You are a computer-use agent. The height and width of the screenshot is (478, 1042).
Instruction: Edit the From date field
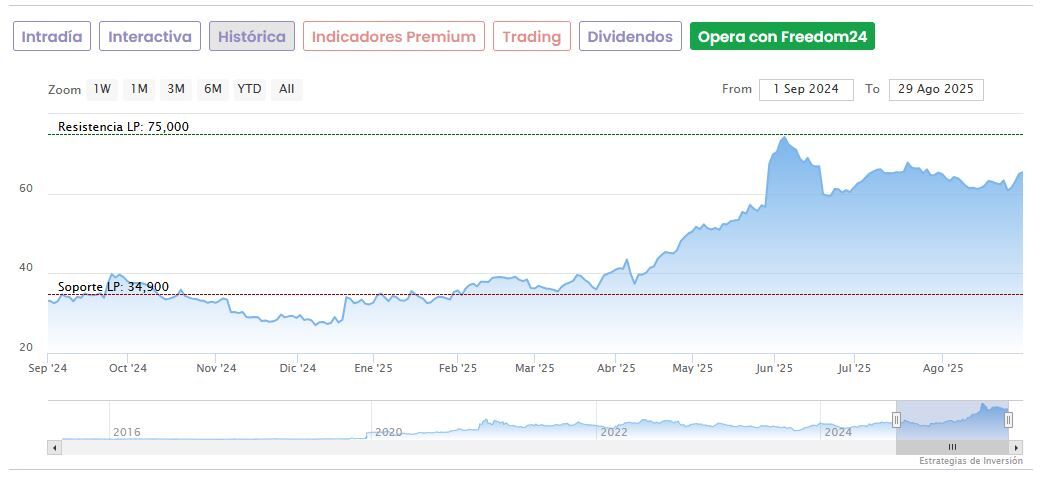pyautogui.click(x=806, y=89)
